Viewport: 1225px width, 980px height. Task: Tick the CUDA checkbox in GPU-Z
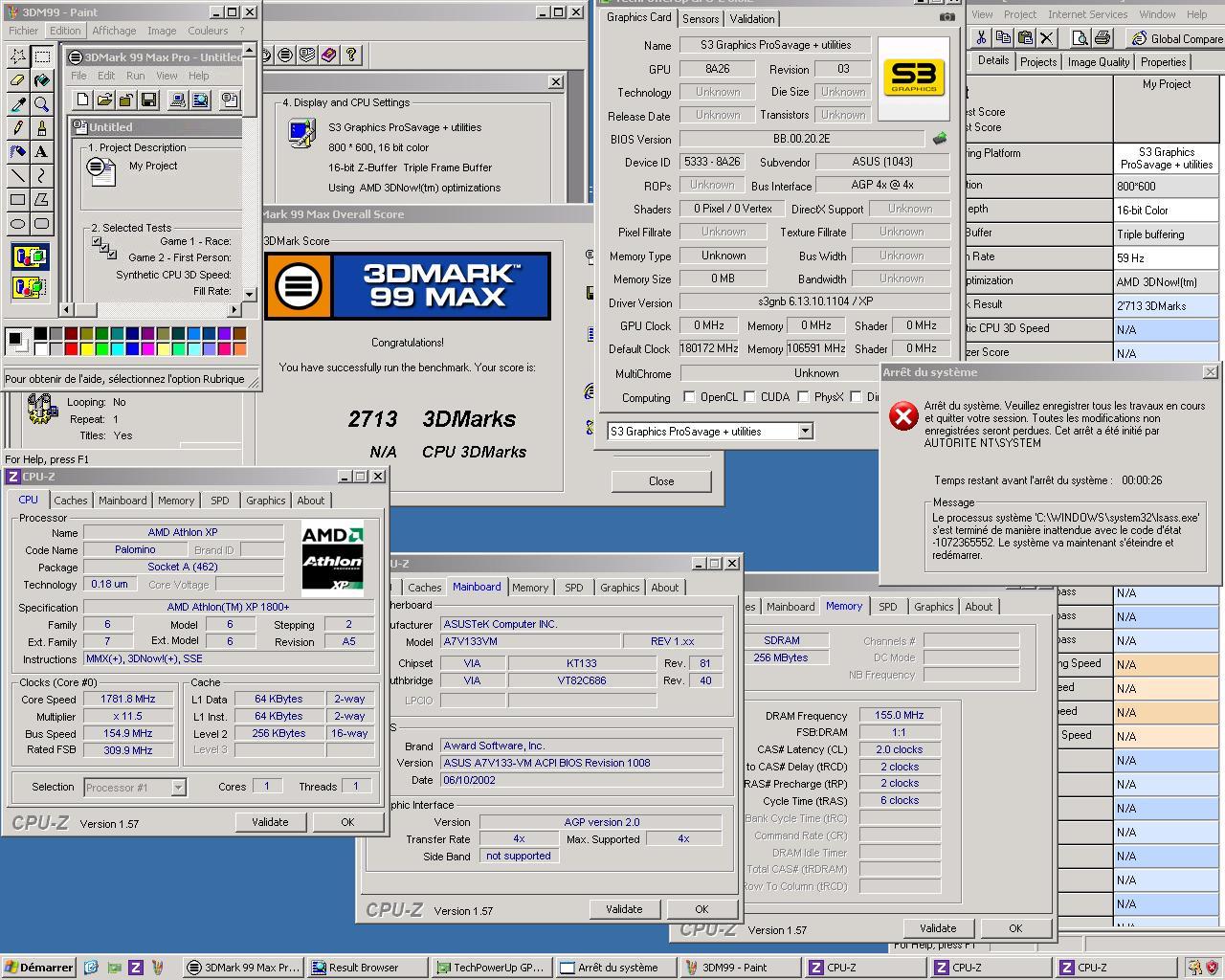coord(749,396)
